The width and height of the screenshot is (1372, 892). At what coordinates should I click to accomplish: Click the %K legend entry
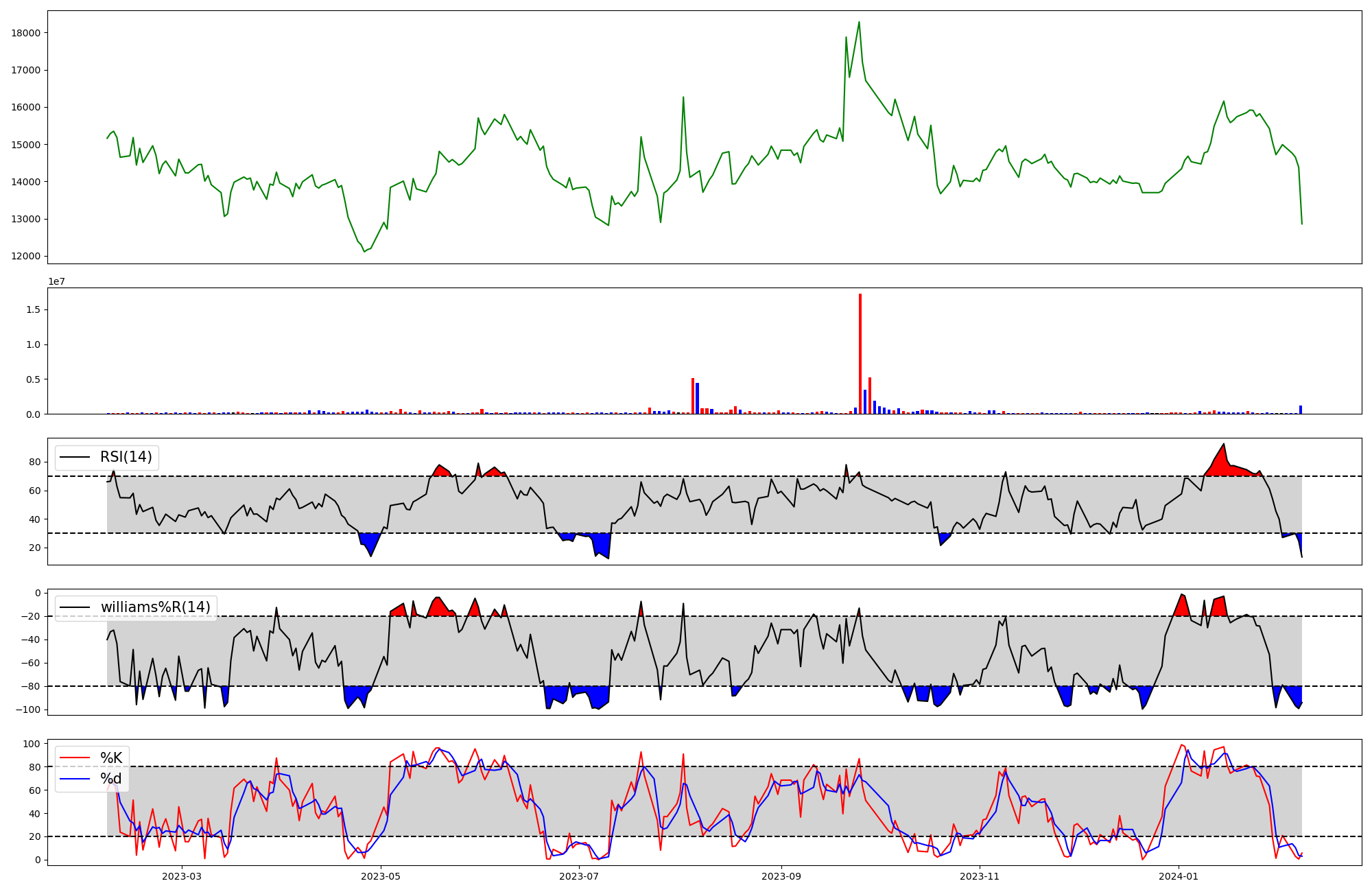click(111, 758)
